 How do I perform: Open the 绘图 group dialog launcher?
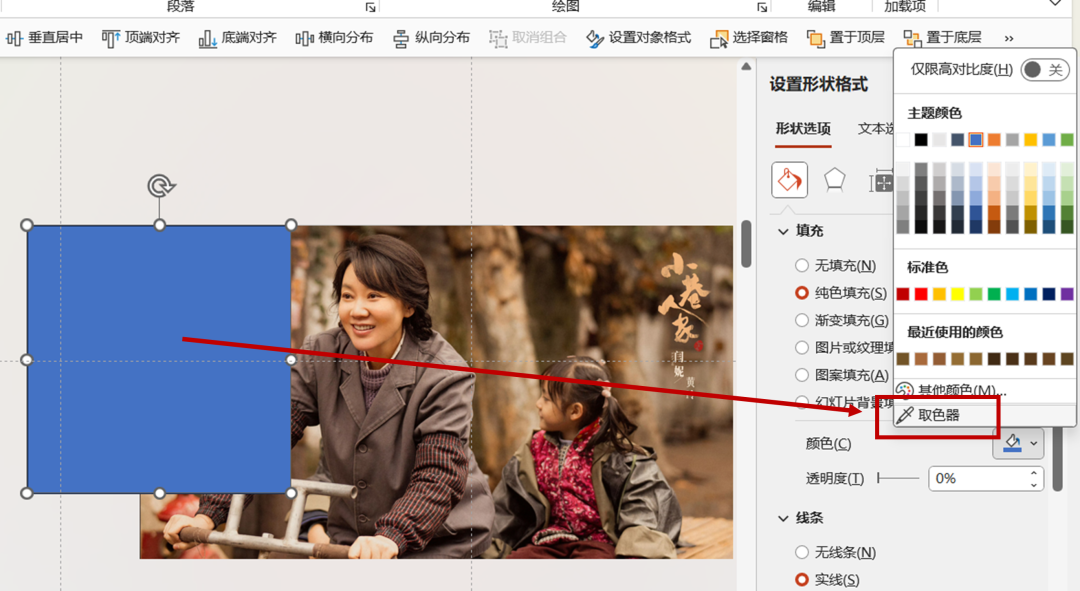click(x=762, y=7)
